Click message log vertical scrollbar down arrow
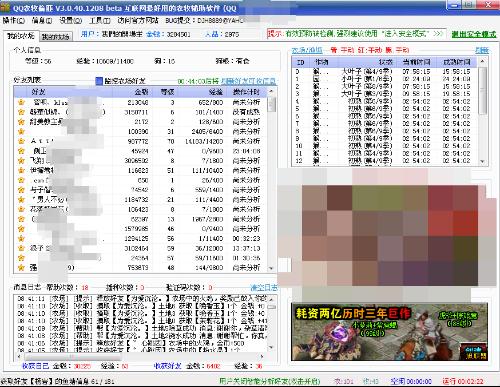This screenshot has height=387, width=500. pos(271,347)
